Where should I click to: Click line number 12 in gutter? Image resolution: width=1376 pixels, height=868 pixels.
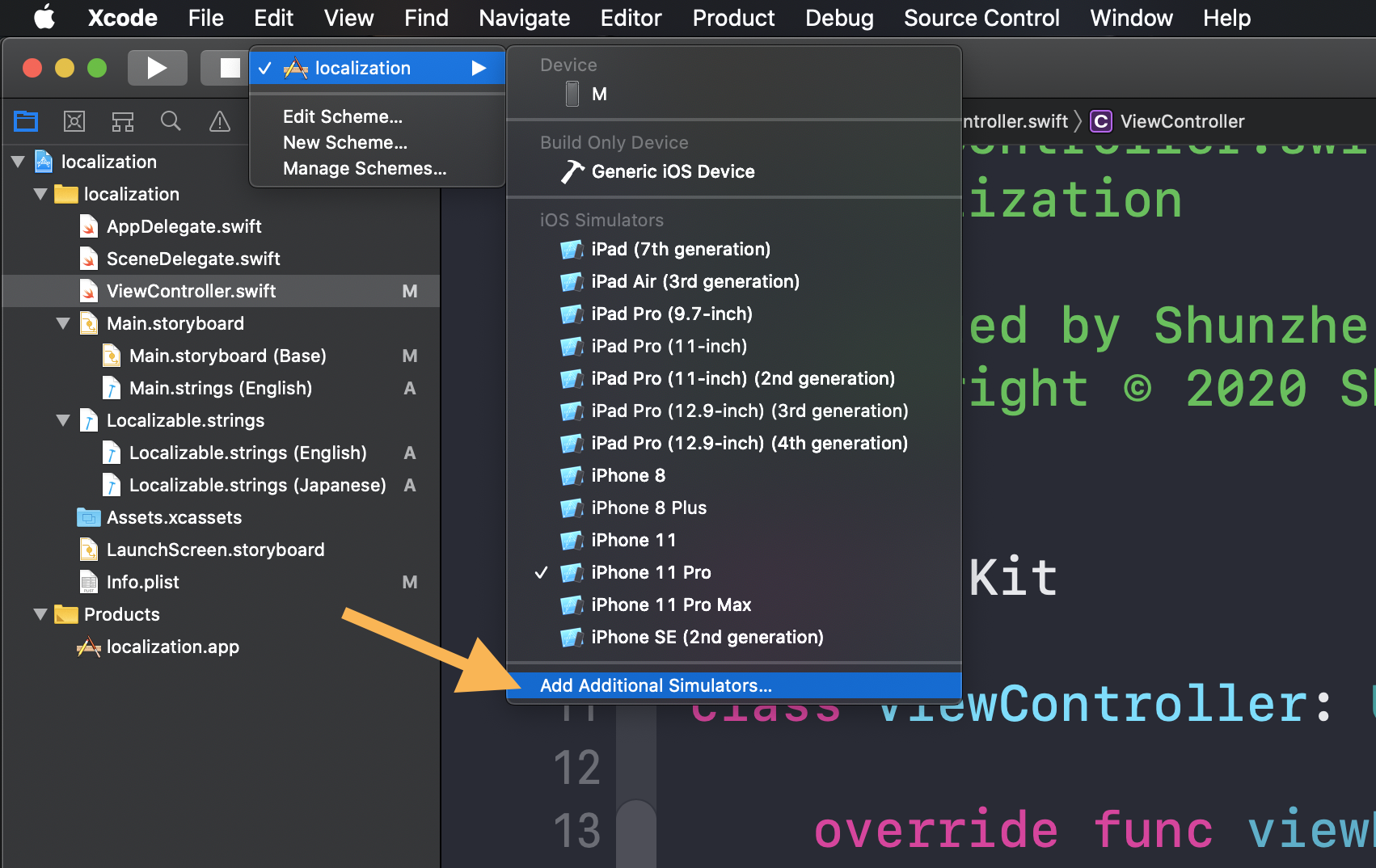[x=577, y=768]
